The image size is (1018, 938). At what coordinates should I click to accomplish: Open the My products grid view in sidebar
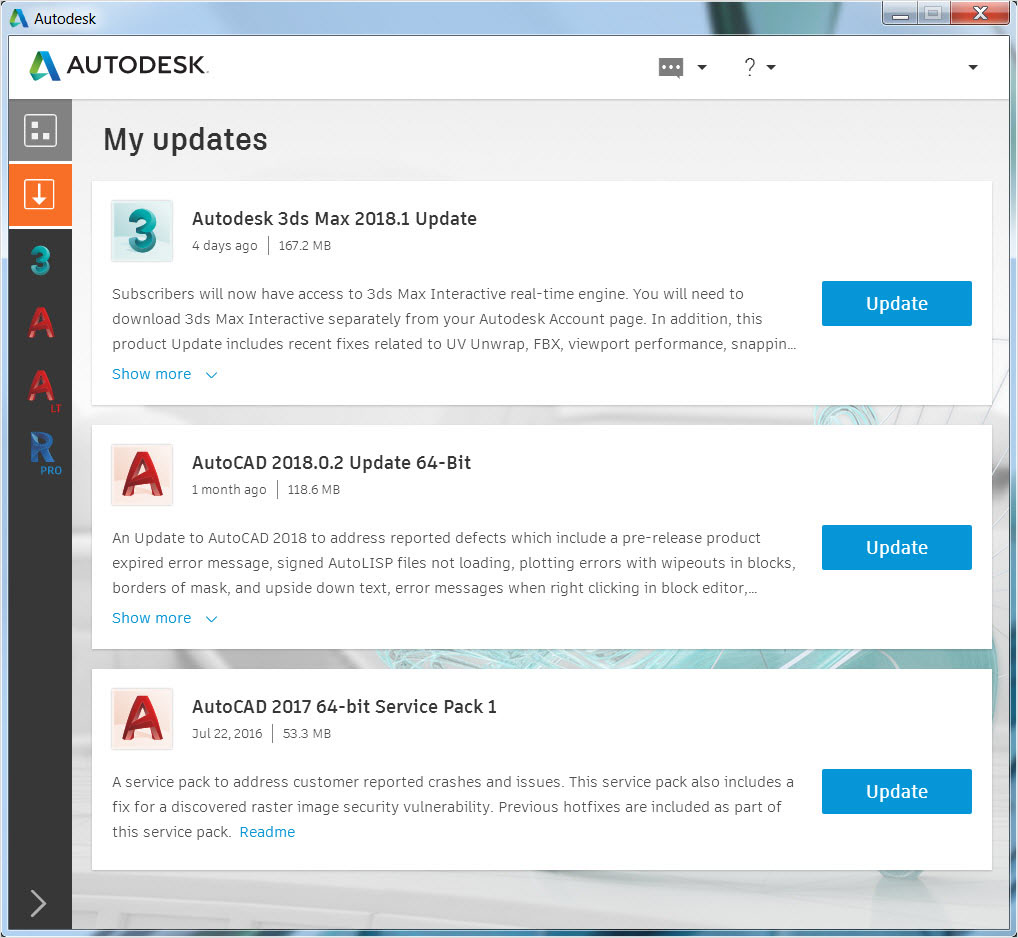coord(40,130)
